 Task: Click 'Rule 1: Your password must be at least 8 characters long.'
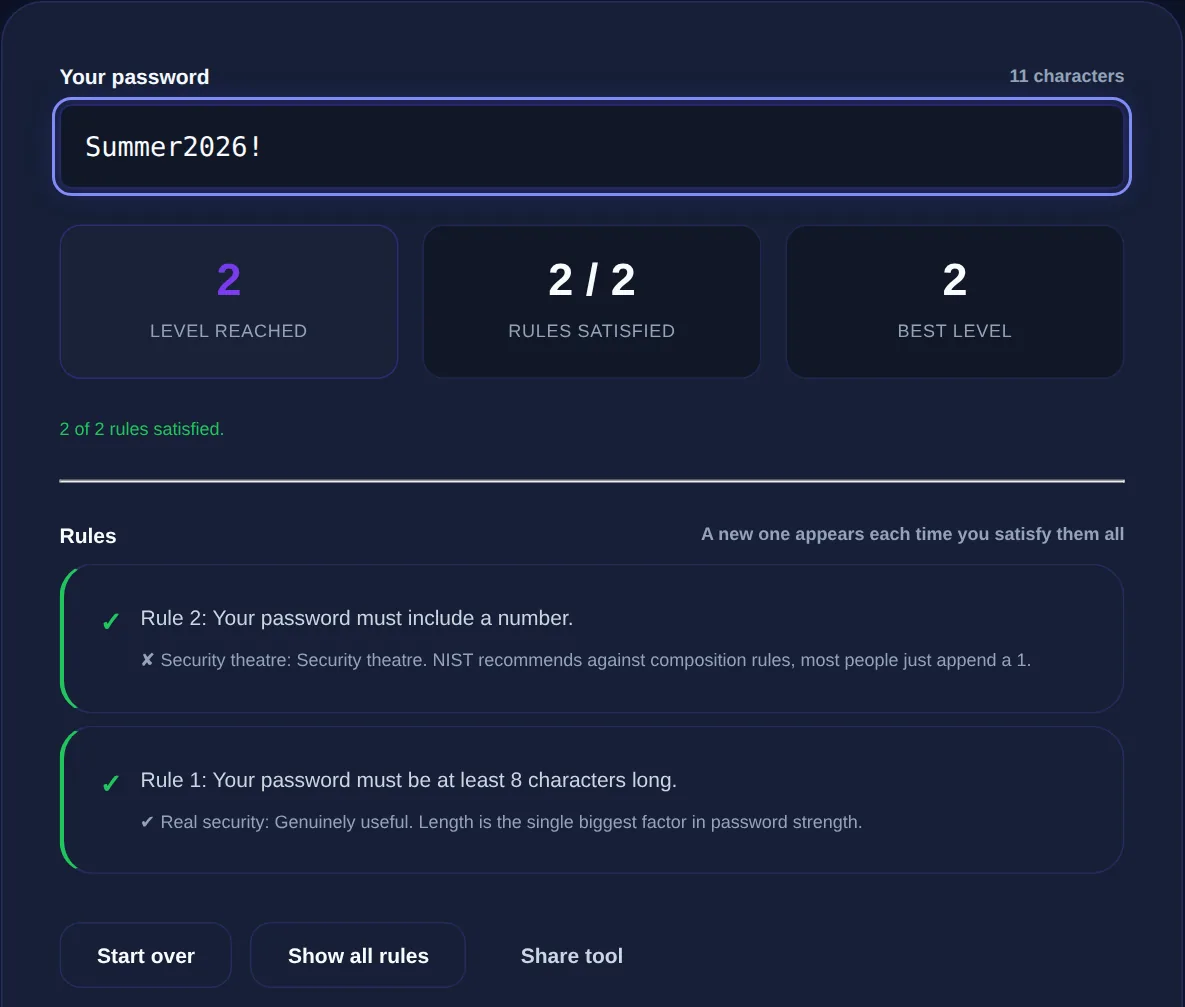409,780
